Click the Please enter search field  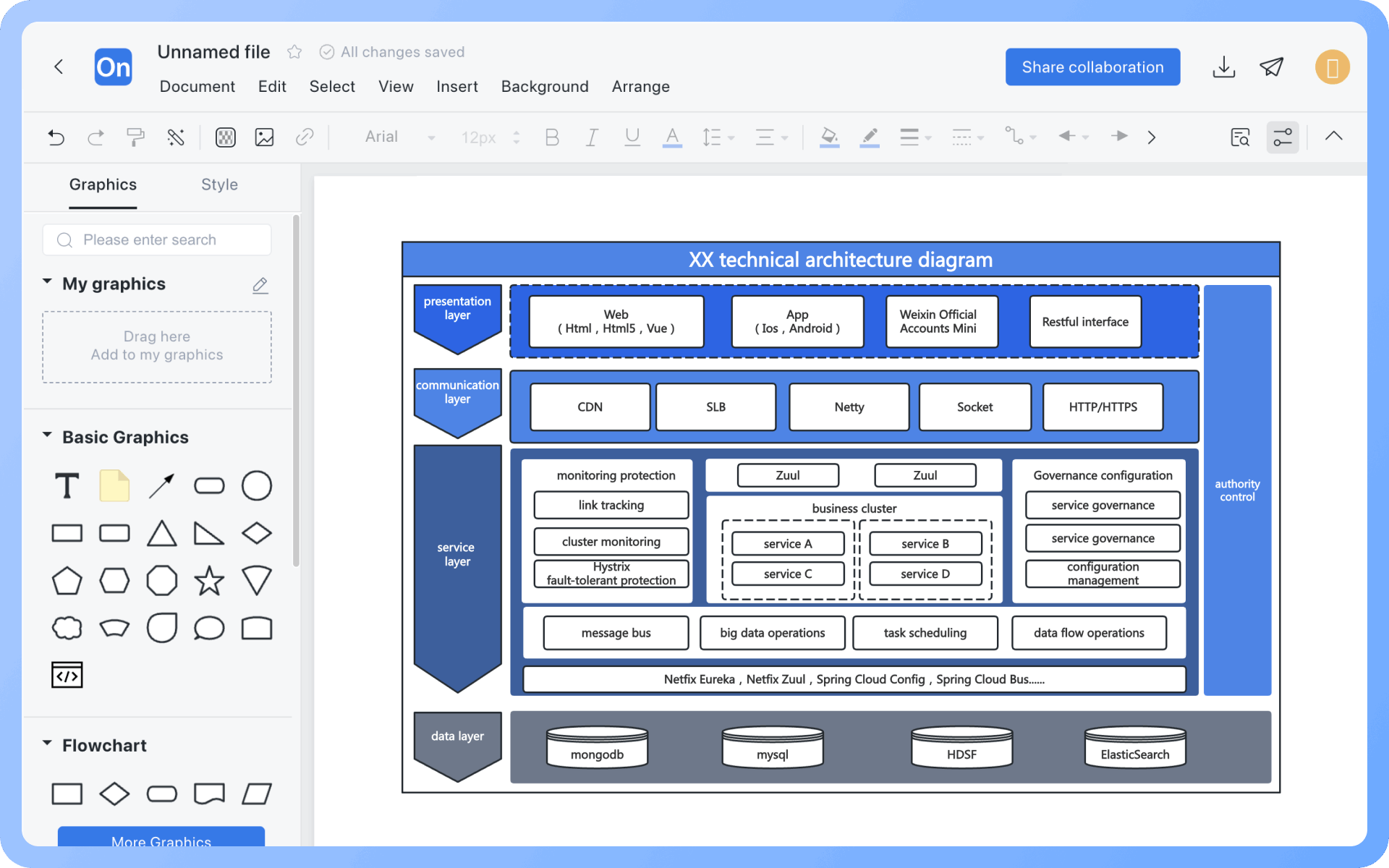click(157, 239)
